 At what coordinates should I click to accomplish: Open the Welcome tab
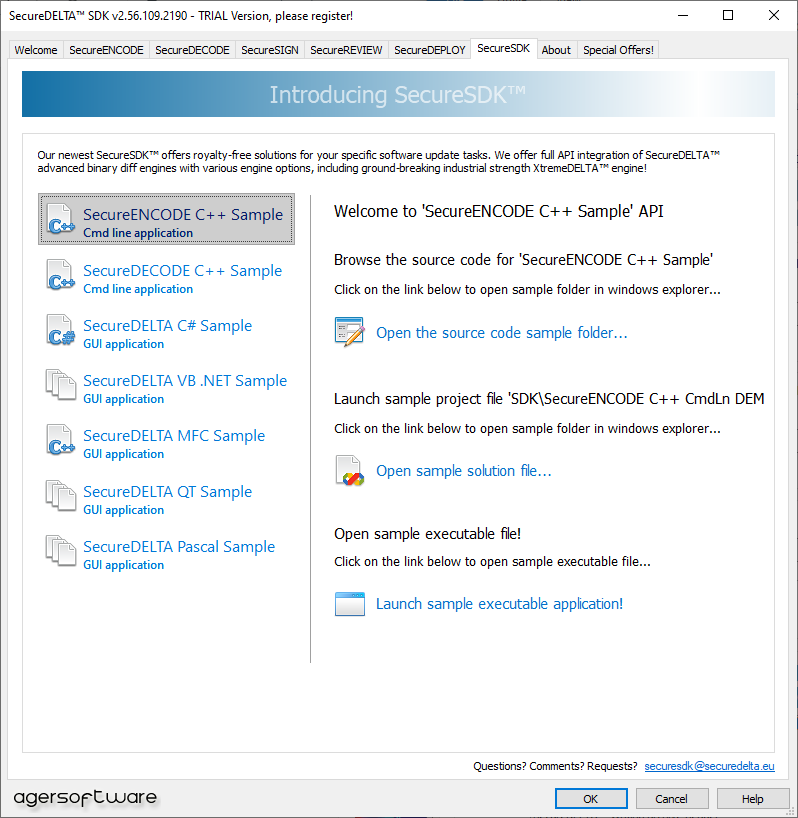(x=36, y=50)
